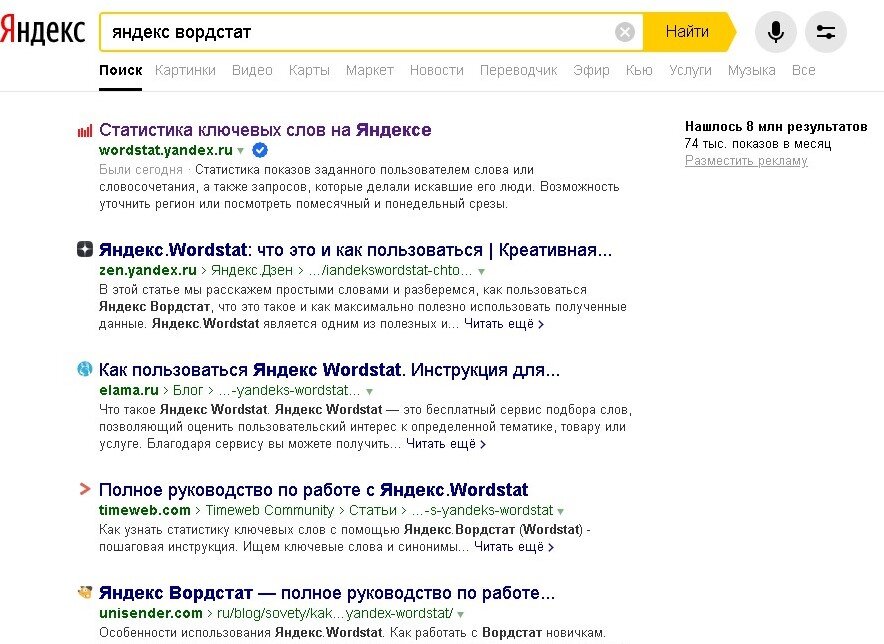This screenshot has width=884, height=644.
Task: Click the timeweb.com red arrow favicon
Action: click(x=85, y=489)
